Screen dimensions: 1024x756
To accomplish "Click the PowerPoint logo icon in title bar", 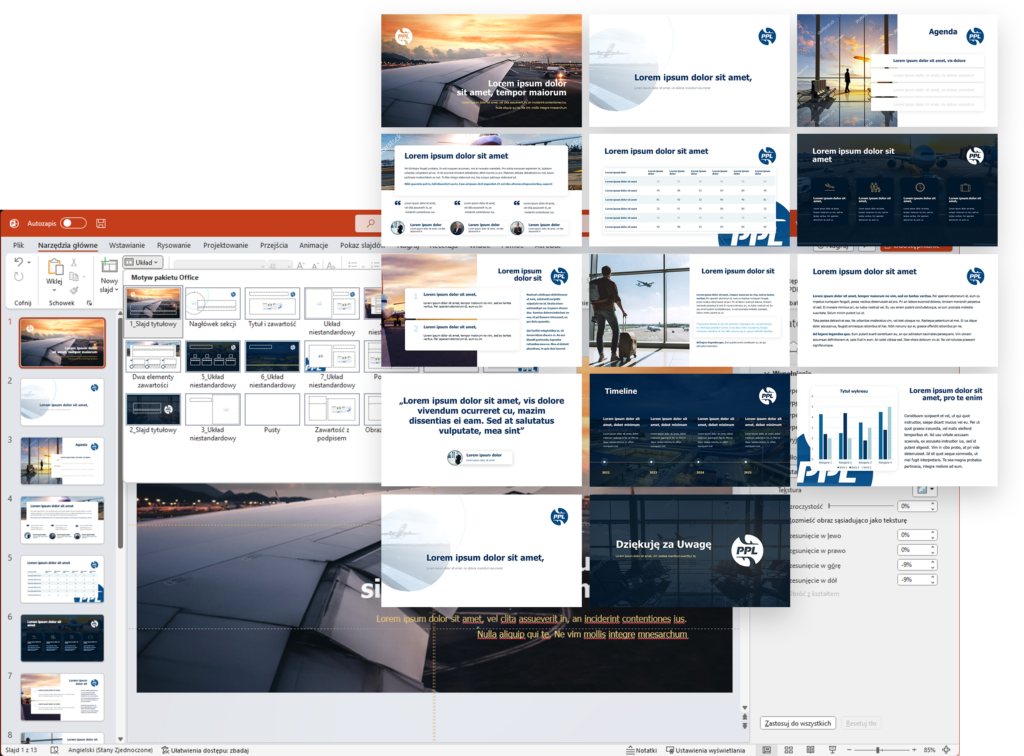I will click(x=14, y=223).
